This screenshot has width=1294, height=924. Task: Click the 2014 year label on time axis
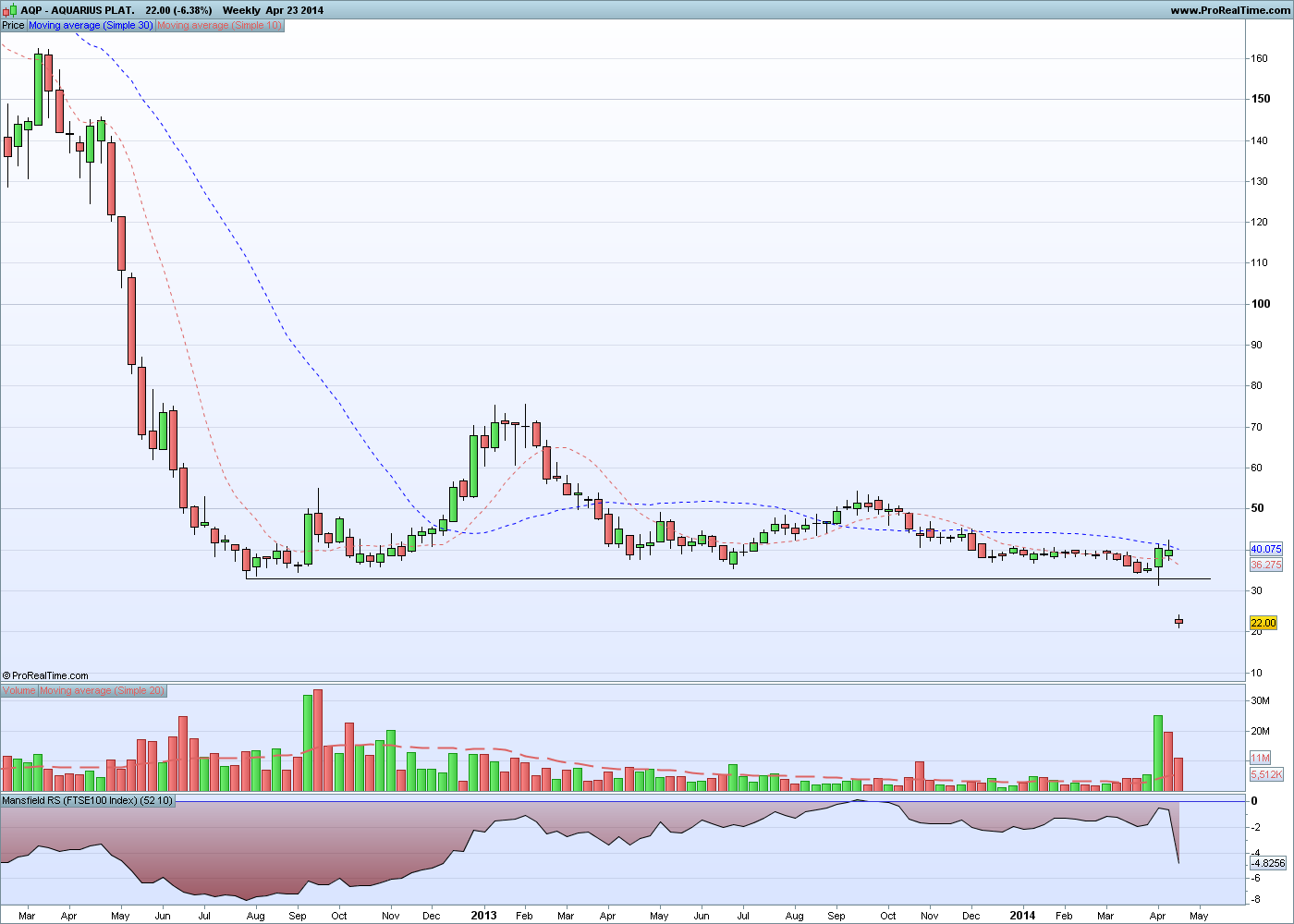pyautogui.click(x=1022, y=916)
